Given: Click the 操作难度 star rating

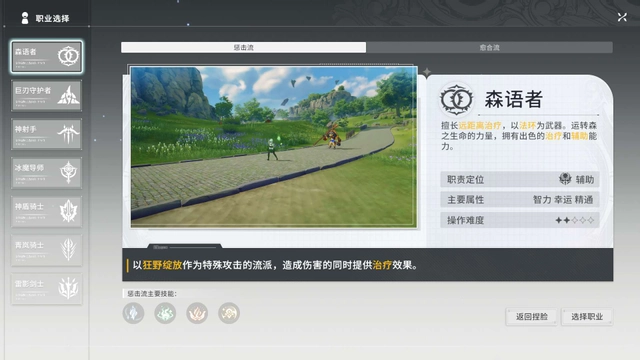Looking at the screenshot, I should tap(575, 220).
